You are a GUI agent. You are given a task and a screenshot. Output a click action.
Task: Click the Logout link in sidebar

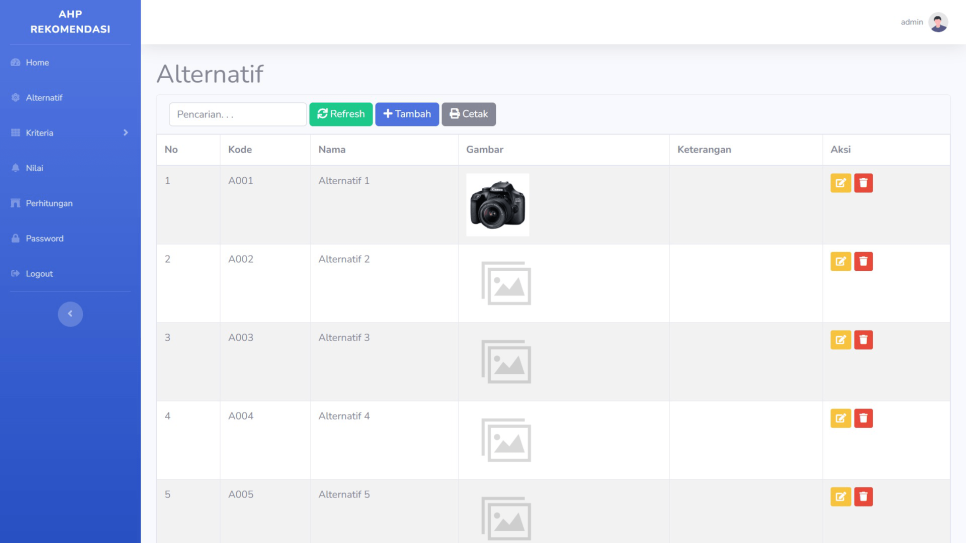pos(39,274)
